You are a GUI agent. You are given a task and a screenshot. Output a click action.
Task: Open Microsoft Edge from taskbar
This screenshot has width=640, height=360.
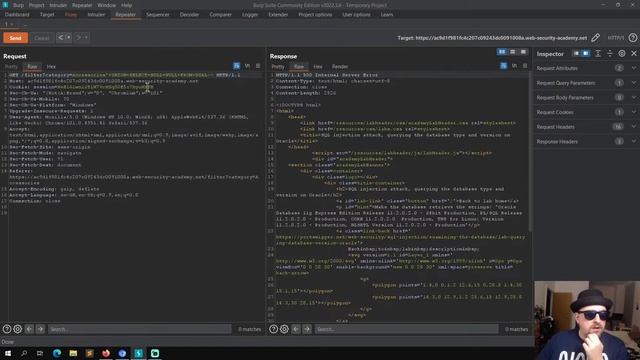[x=57, y=353]
